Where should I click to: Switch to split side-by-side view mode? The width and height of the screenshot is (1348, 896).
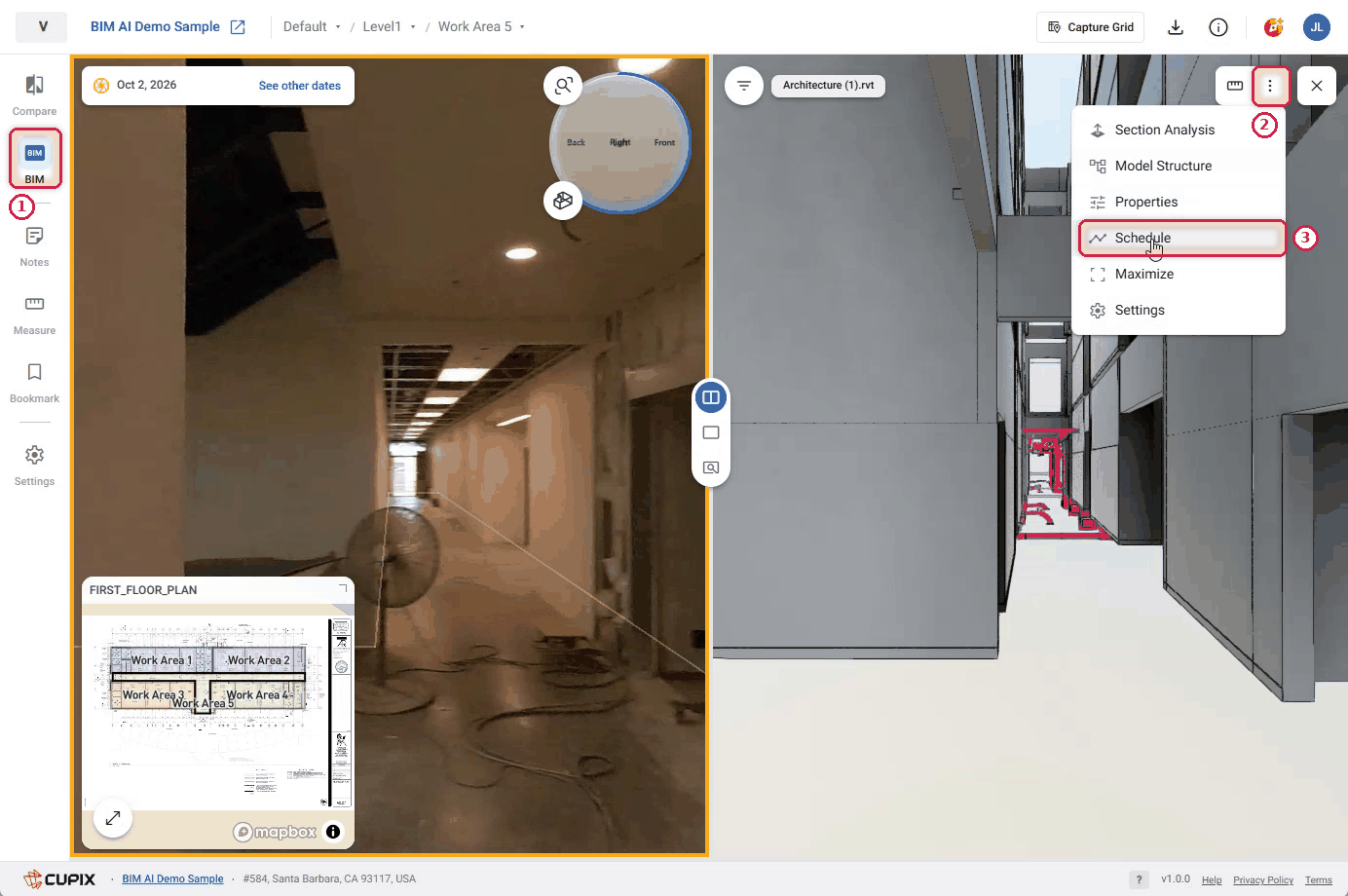click(711, 397)
